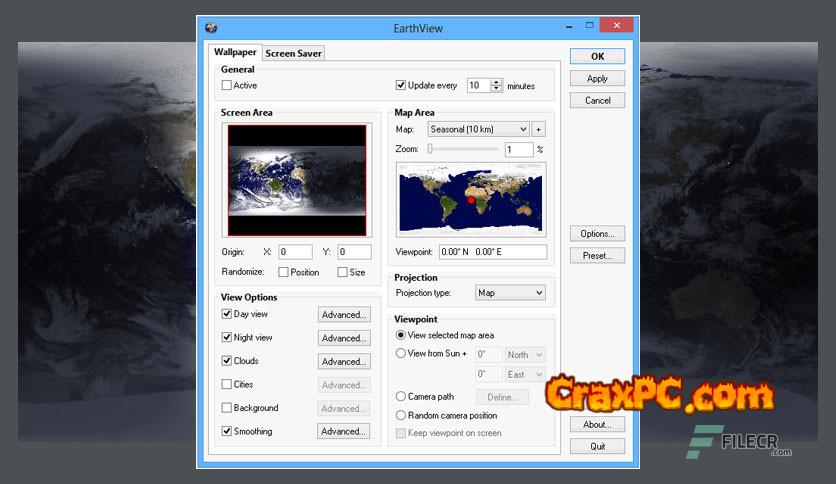Click the plus button beside Map dropdown
Viewport: 836px width, 484px height.
tap(538, 129)
